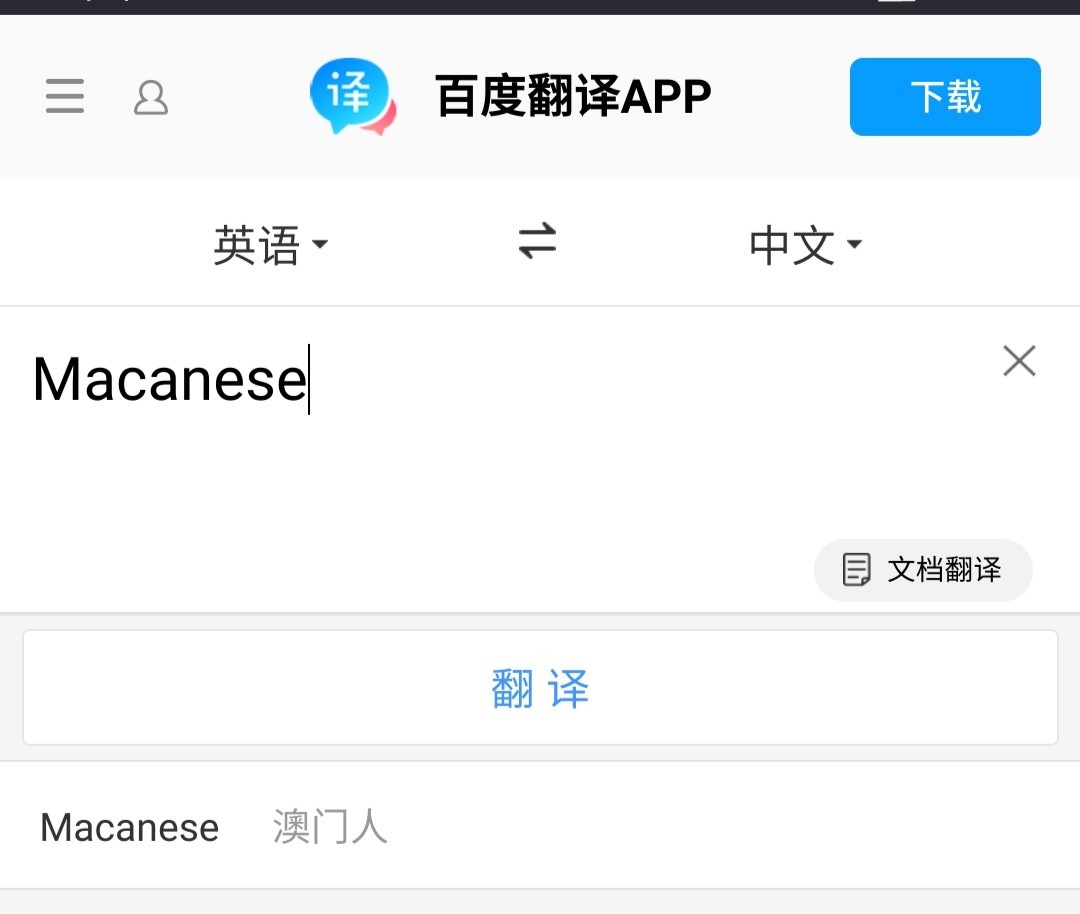Click the empty area of the text input box
Image resolution: width=1080 pixels, height=914 pixels.
pyautogui.click(x=482, y=482)
